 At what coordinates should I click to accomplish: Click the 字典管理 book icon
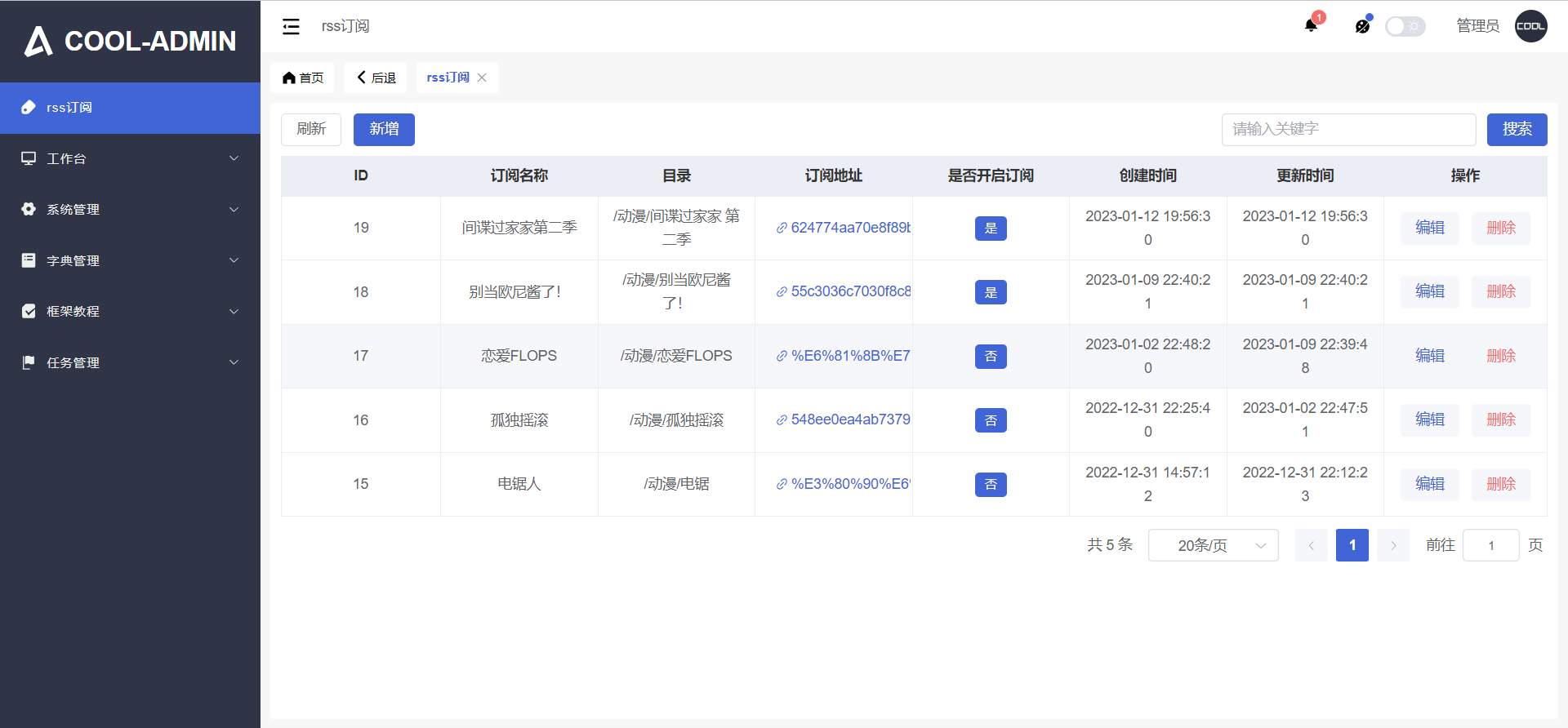(29, 260)
